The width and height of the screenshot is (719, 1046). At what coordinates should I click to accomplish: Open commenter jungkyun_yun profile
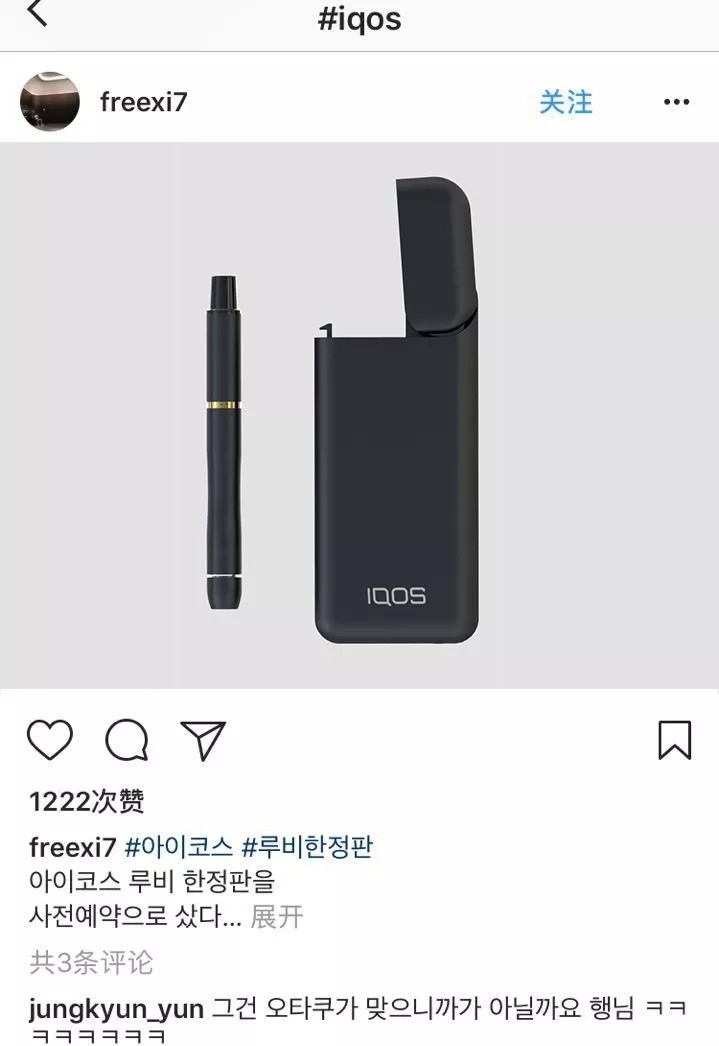[116, 1009]
